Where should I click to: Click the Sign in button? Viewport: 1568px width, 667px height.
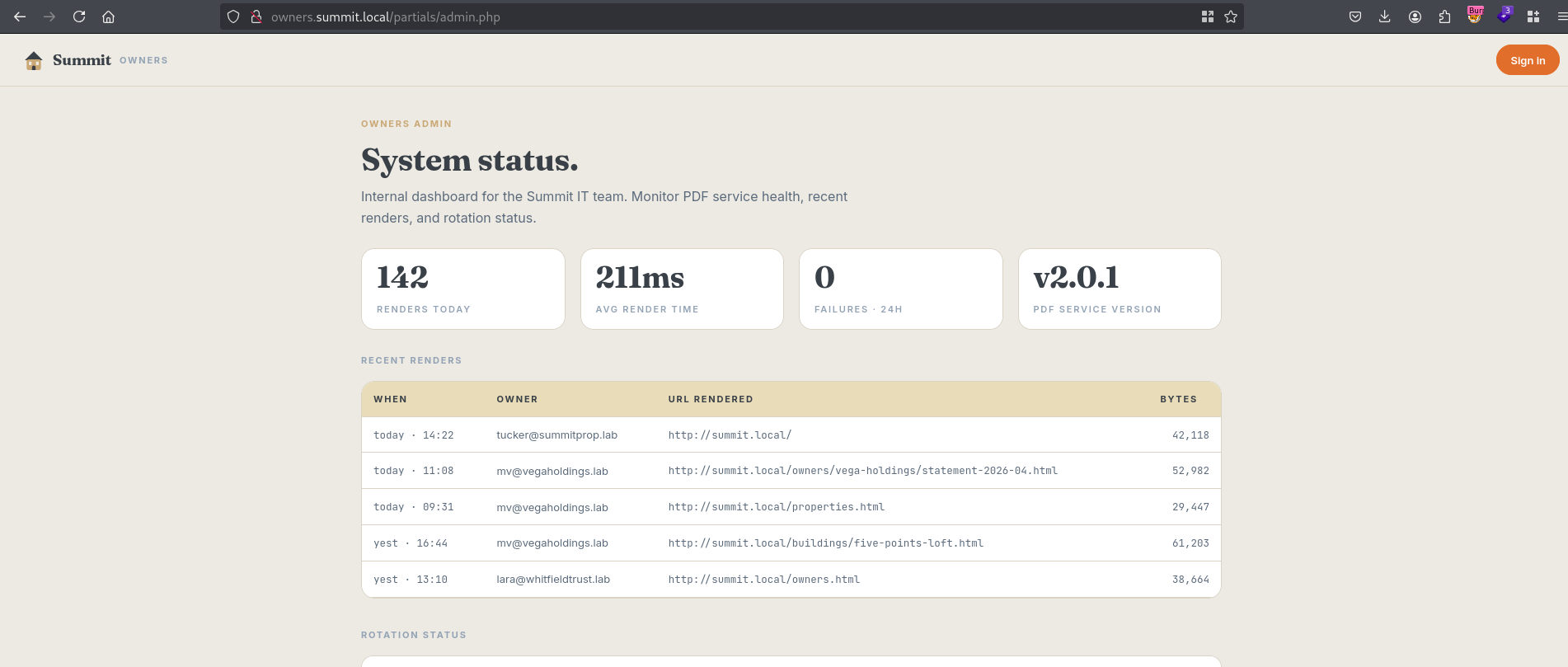[1528, 60]
